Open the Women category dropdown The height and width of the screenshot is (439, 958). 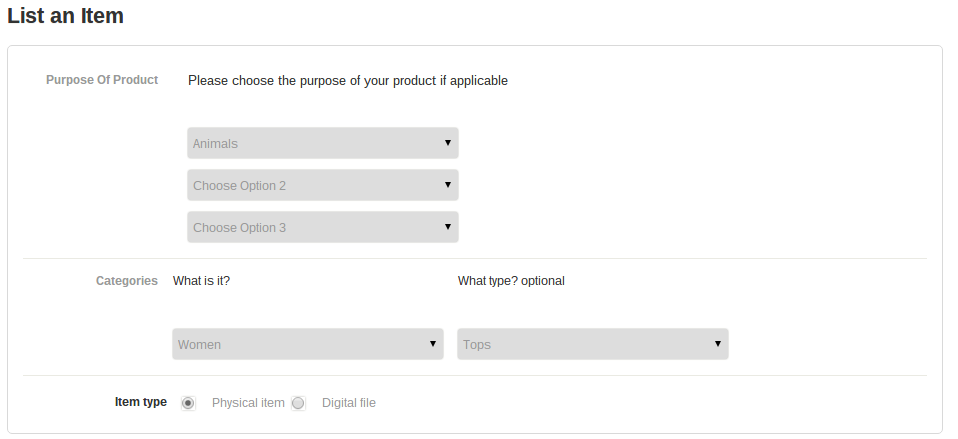coord(307,344)
